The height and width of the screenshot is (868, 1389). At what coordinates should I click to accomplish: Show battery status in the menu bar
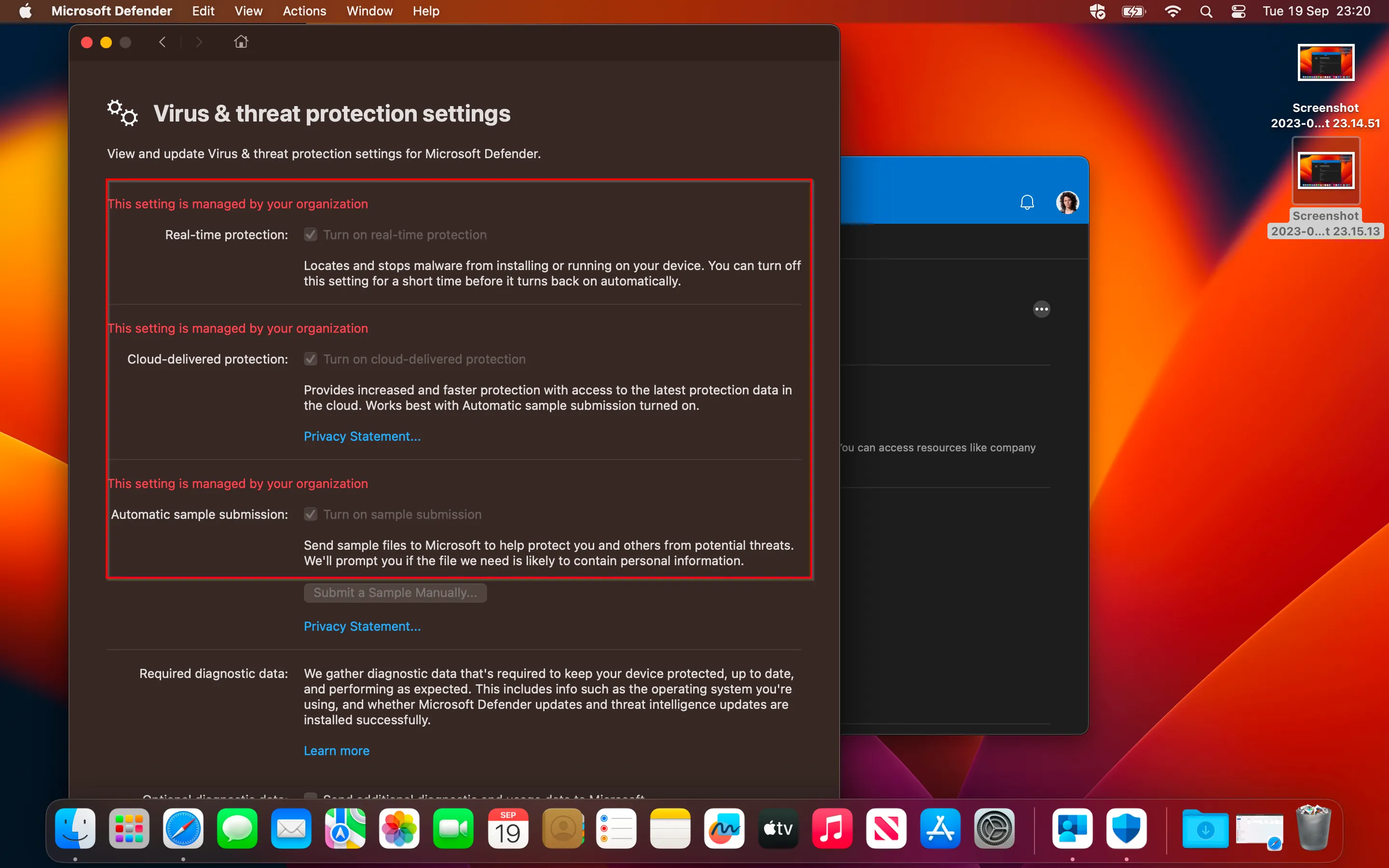click(x=1133, y=11)
